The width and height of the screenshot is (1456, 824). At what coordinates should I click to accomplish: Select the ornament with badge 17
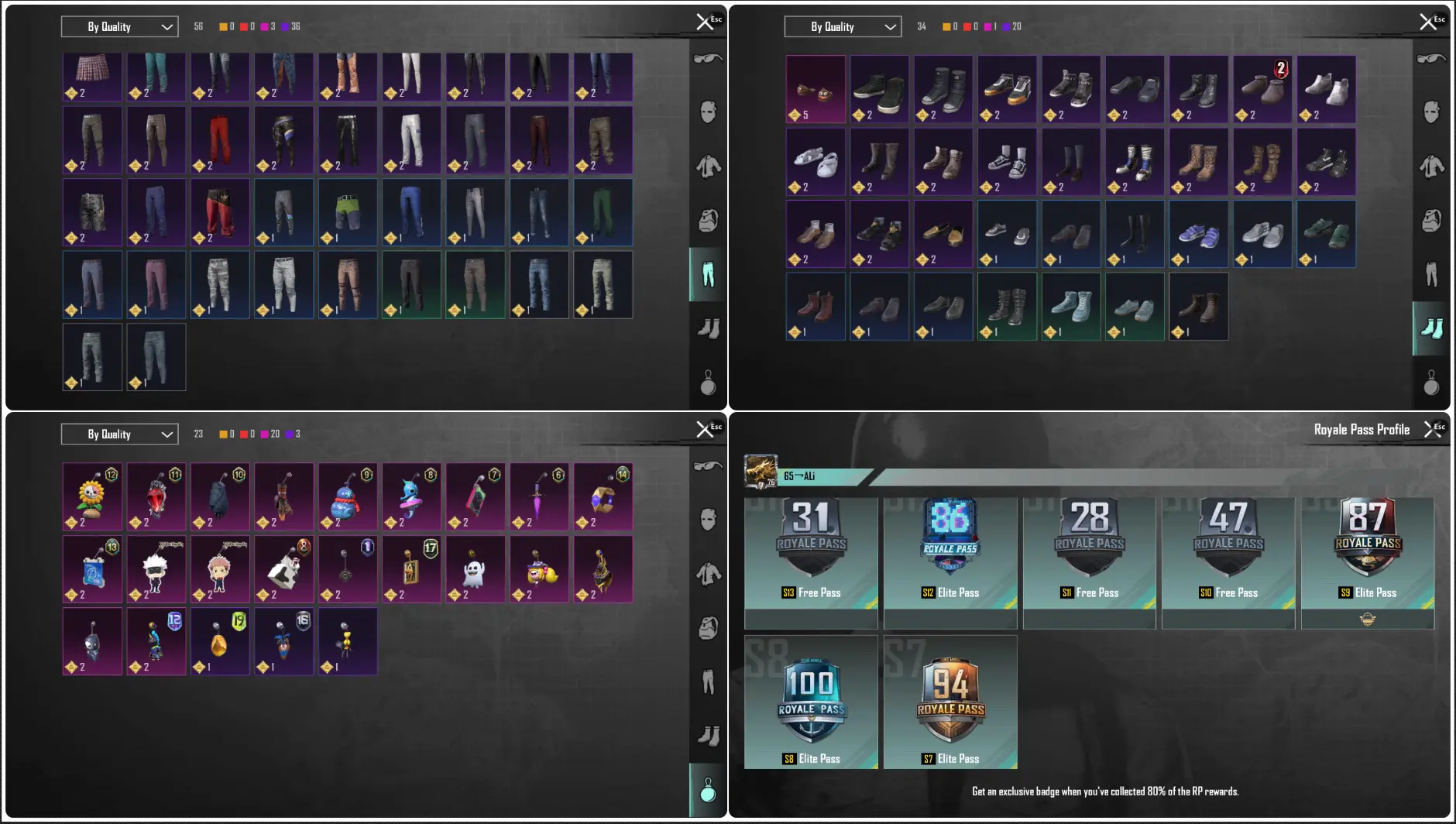click(411, 569)
